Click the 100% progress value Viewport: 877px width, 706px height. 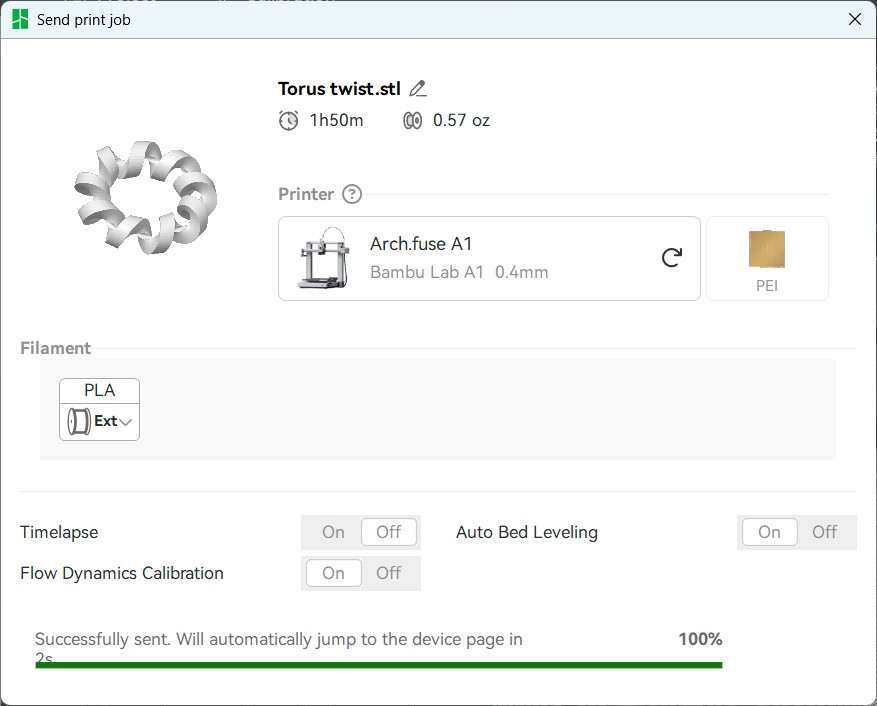click(x=700, y=639)
